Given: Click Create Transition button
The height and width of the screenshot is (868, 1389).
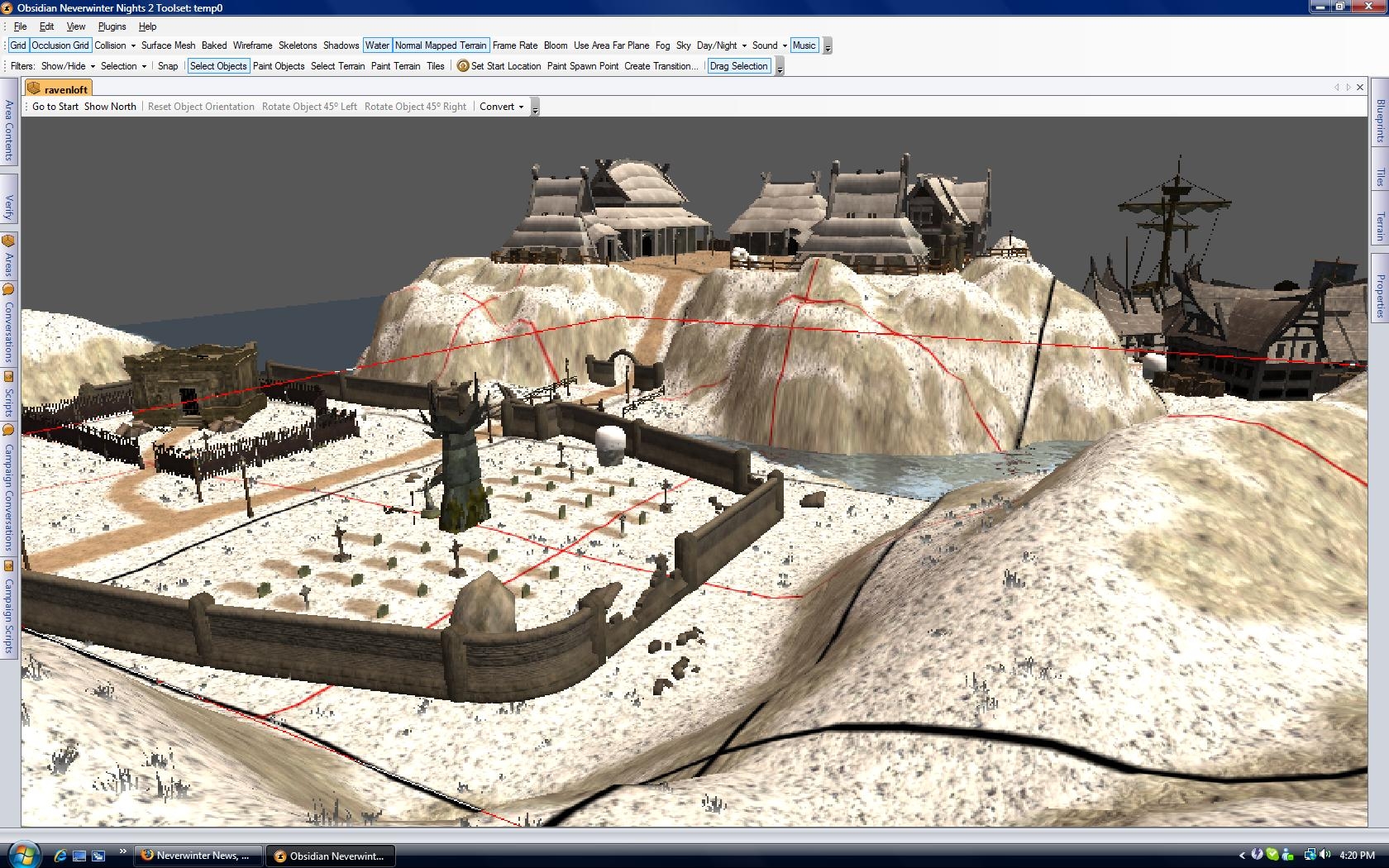Looking at the screenshot, I should click(661, 66).
